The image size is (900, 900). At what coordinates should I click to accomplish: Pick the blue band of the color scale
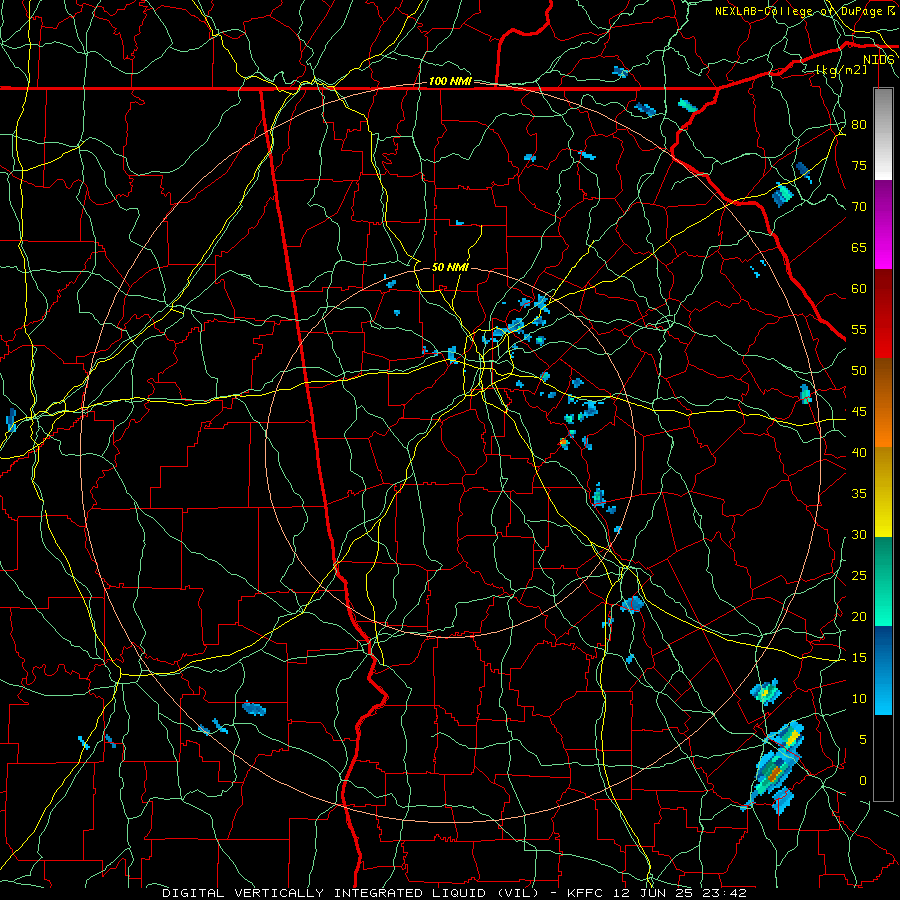tap(883, 670)
